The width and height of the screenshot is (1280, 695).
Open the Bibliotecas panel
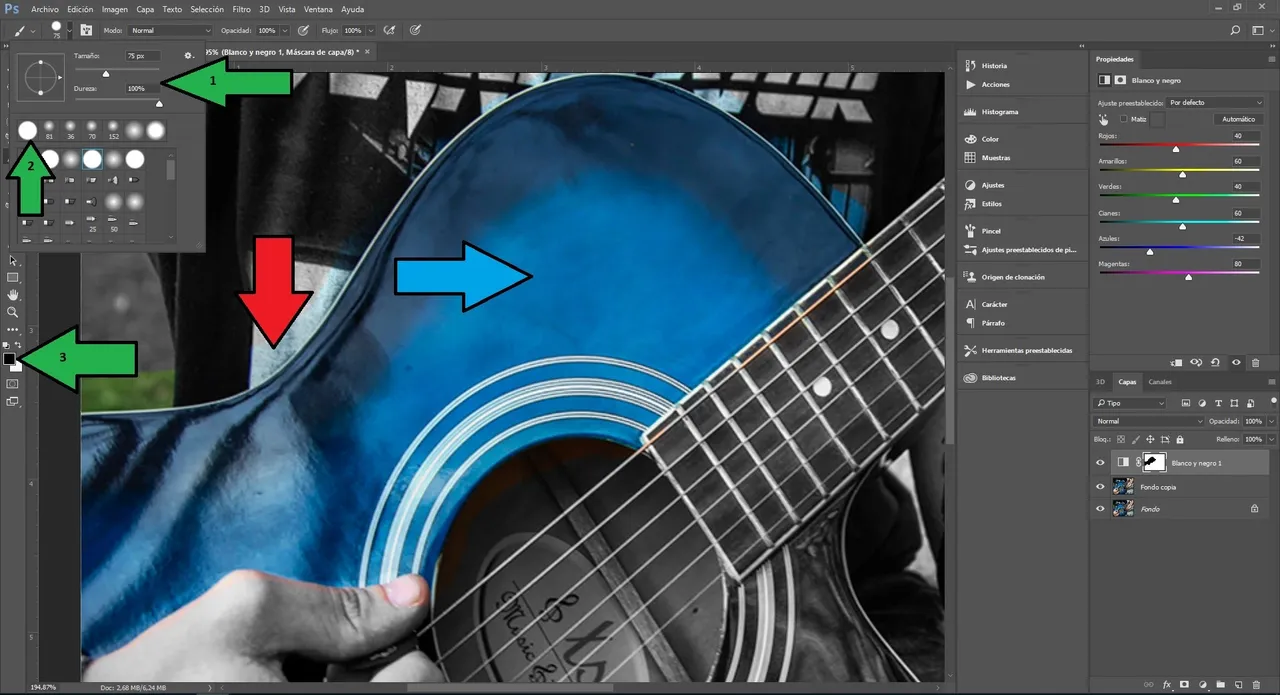pyautogui.click(x=990, y=378)
